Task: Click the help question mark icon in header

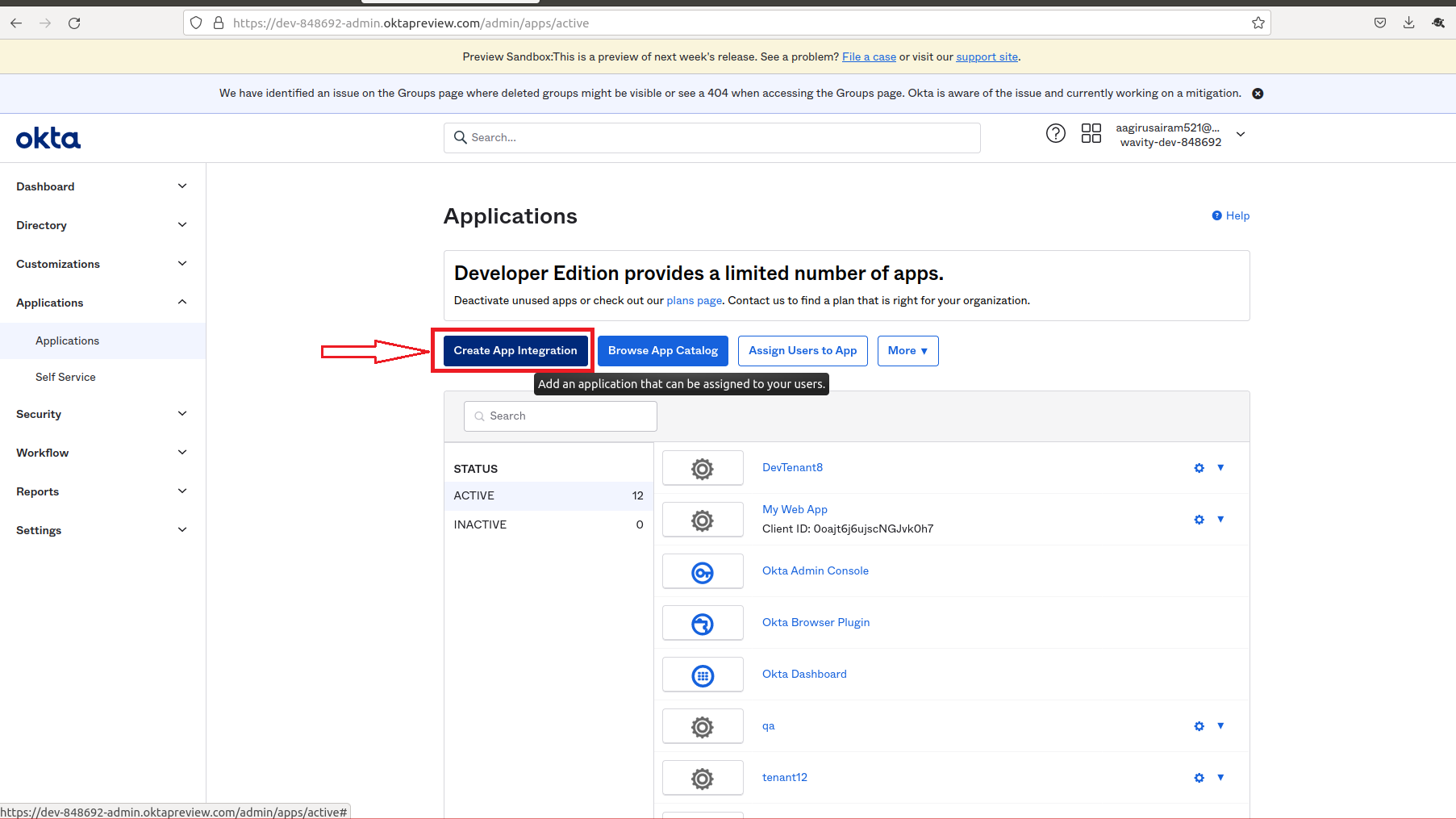Action: pos(1055,134)
